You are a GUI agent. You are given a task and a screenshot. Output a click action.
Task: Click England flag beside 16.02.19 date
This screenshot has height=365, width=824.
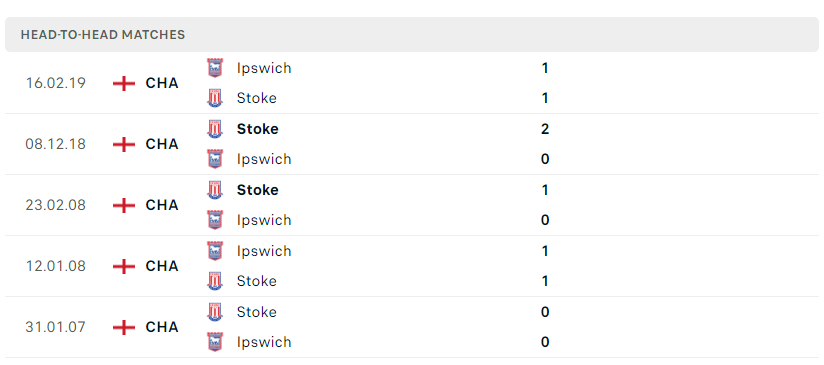(x=124, y=83)
